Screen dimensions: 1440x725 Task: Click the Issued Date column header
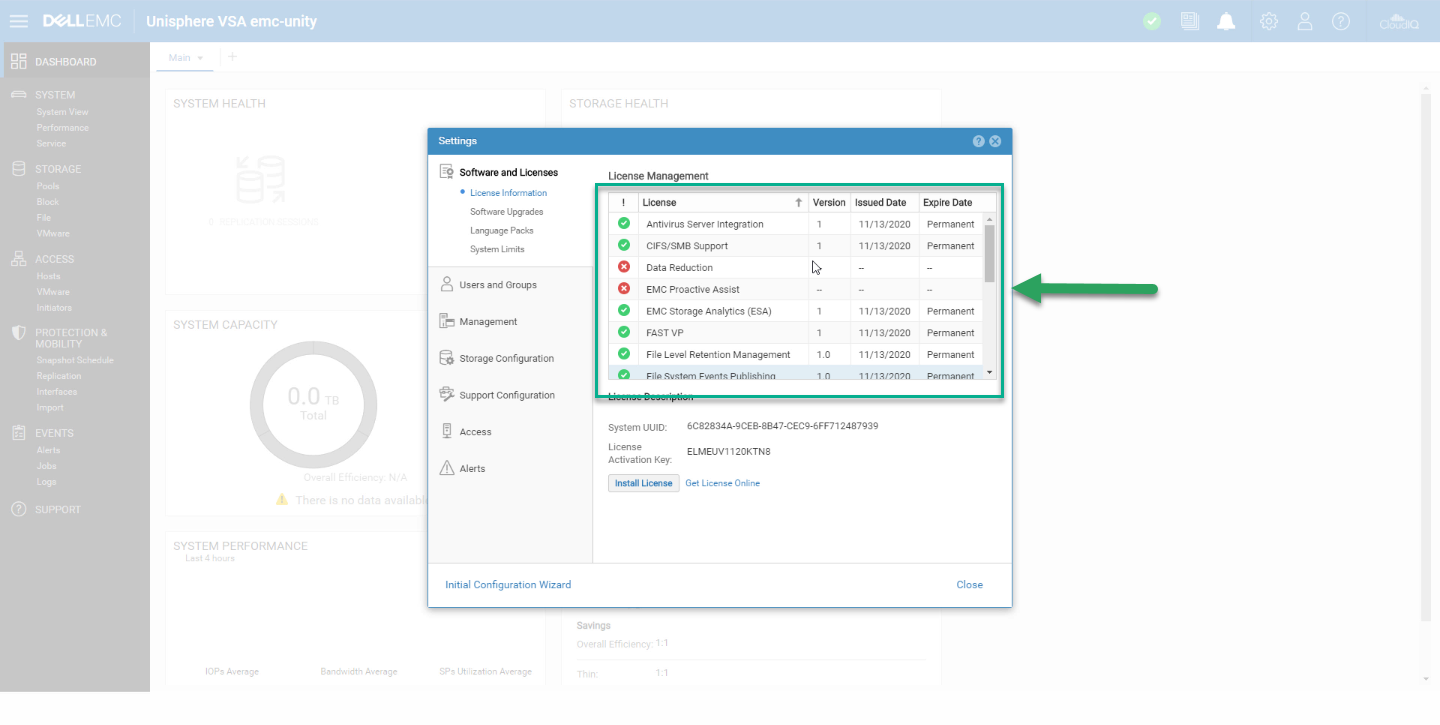[884, 202]
